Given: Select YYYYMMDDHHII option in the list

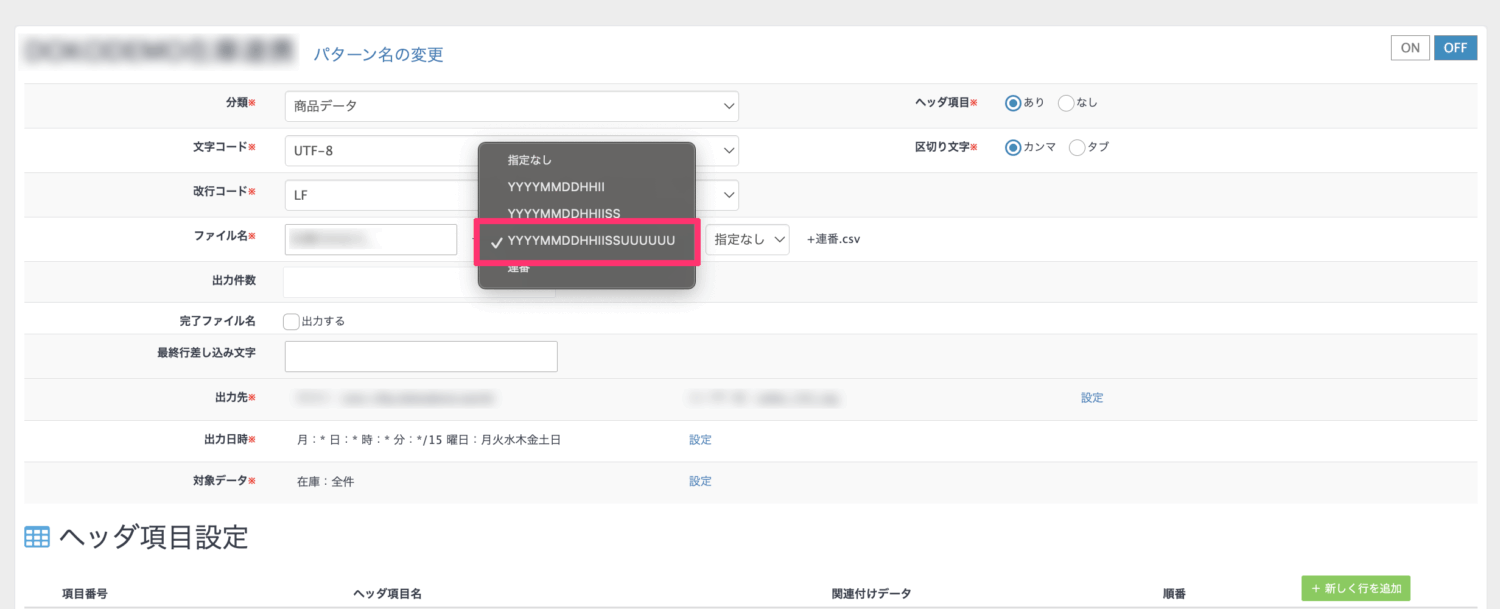Looking at the screenshot, I should (x=556, y=187).
